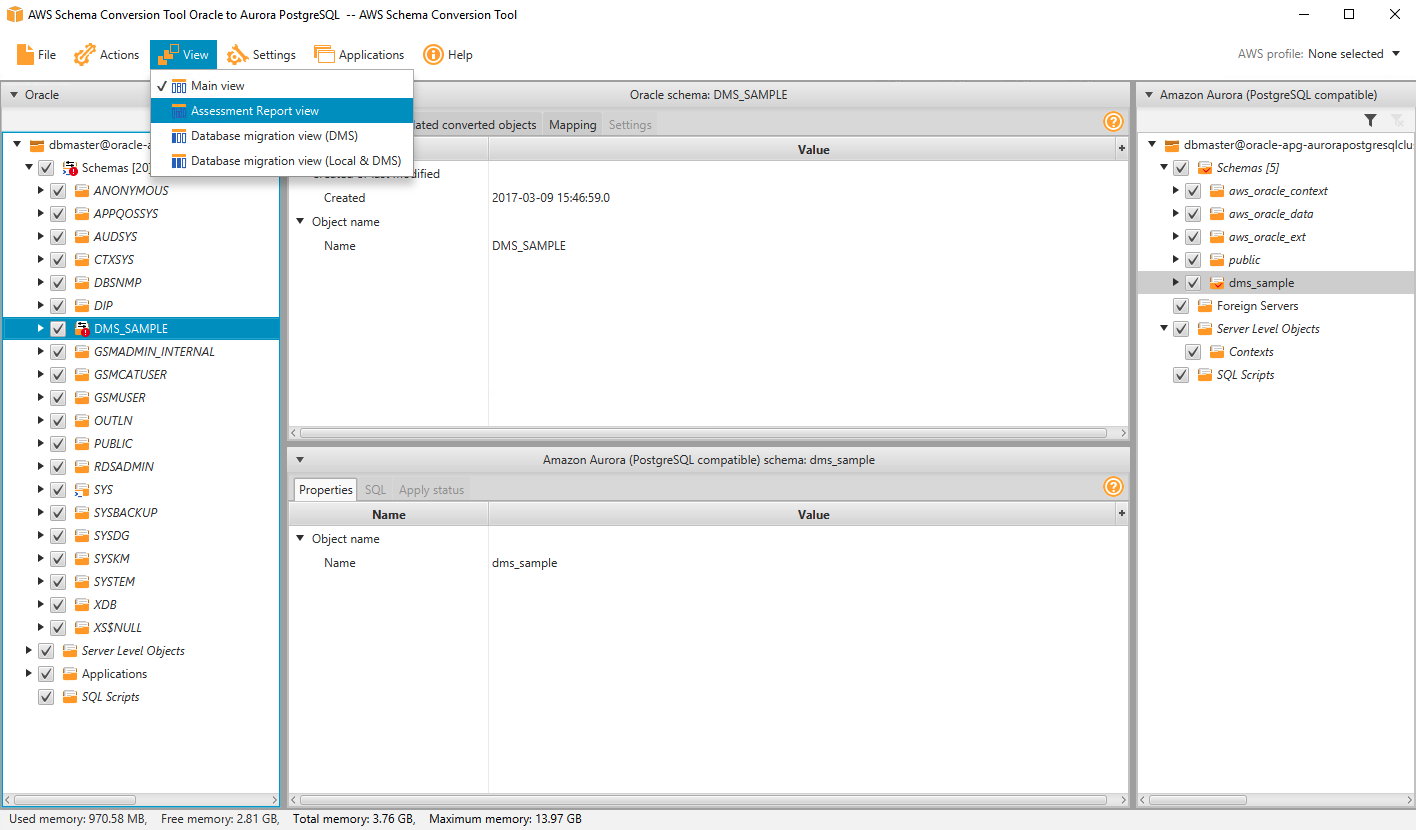Open the Aurora Properties tab

(326, 490)
